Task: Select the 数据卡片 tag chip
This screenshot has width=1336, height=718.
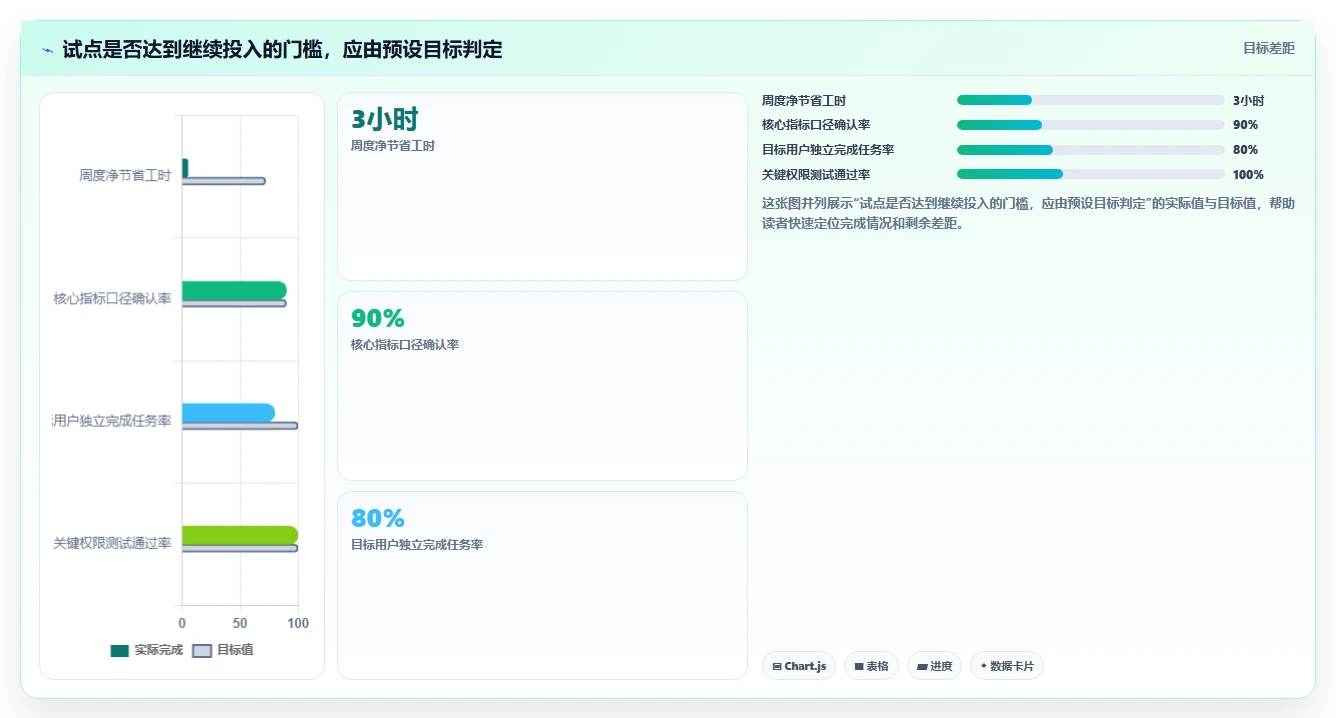Action: coord(1007,666)
